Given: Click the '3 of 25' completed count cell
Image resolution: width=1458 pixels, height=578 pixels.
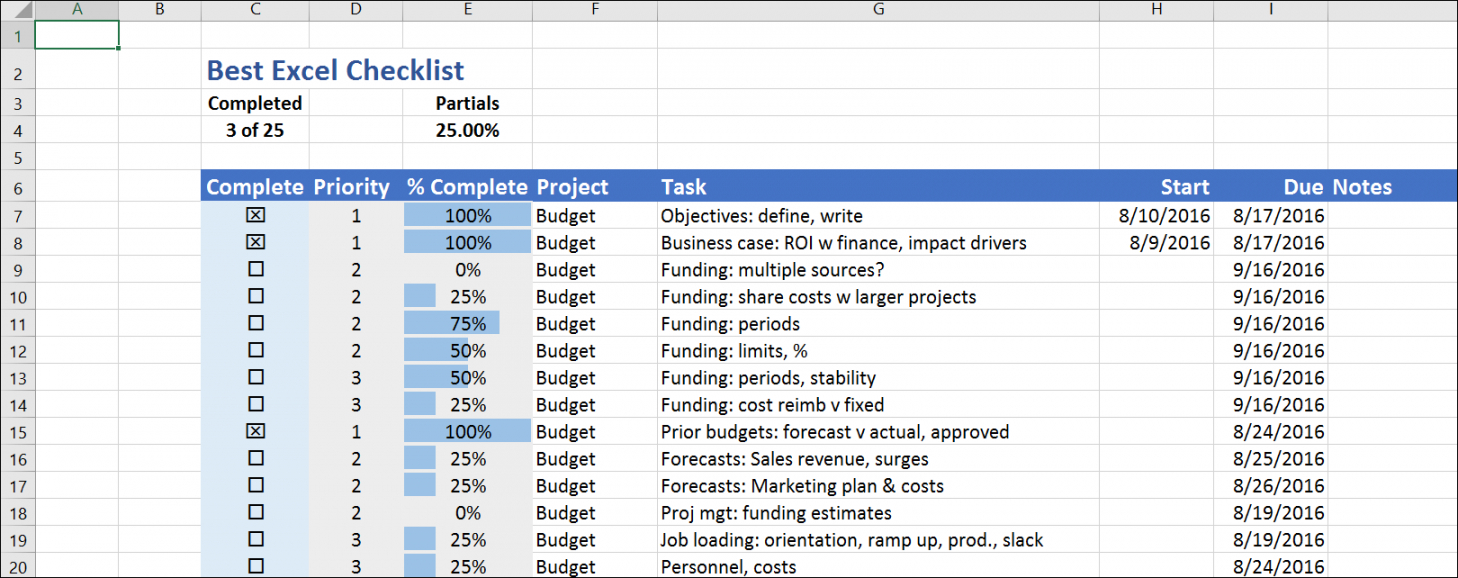Looking at the screenshot, I should (x=255, y=130).
